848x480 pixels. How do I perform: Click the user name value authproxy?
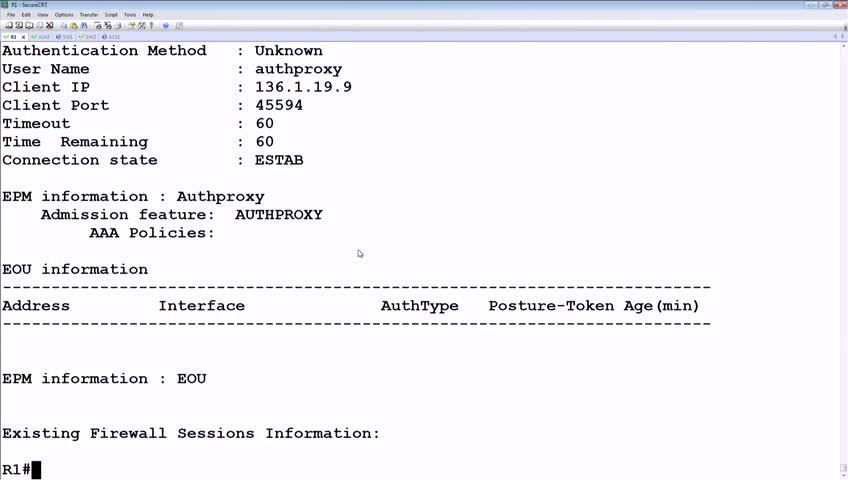[299, 69]
